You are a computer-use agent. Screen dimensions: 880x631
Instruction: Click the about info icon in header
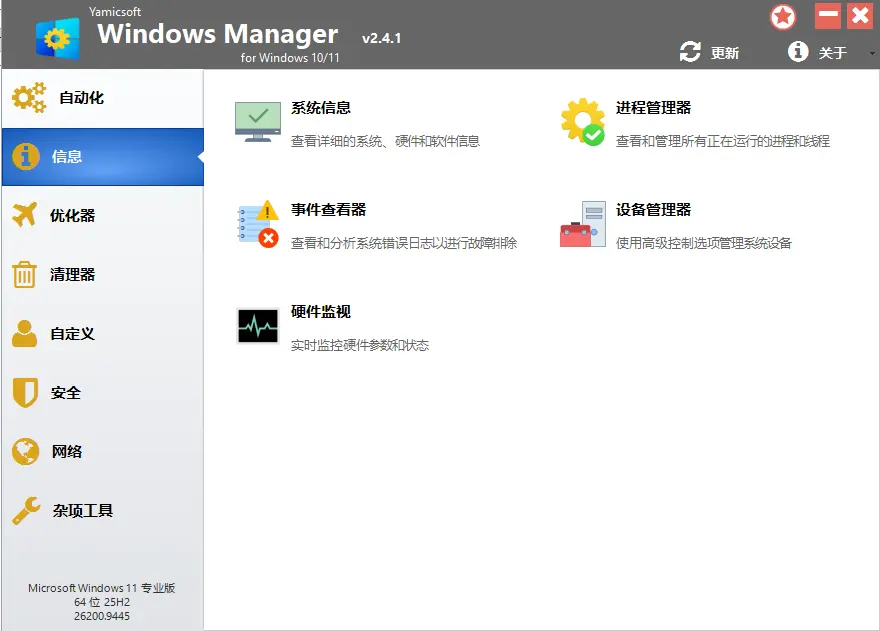798,52
